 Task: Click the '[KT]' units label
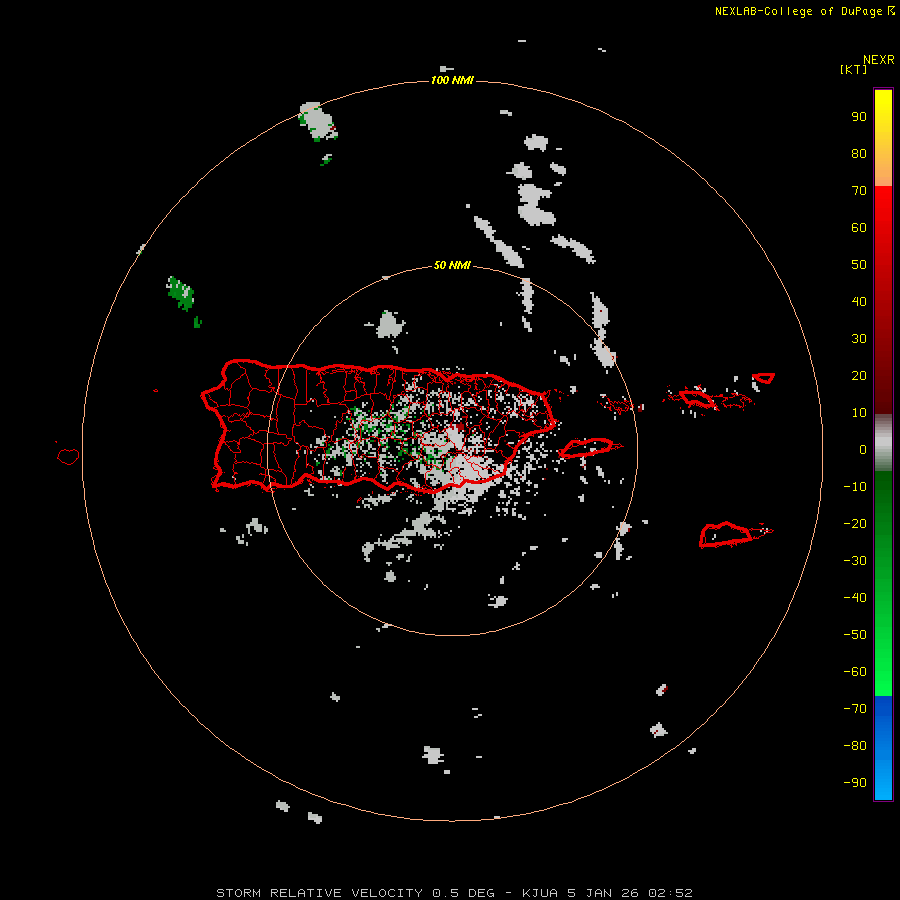pos(853,69)
